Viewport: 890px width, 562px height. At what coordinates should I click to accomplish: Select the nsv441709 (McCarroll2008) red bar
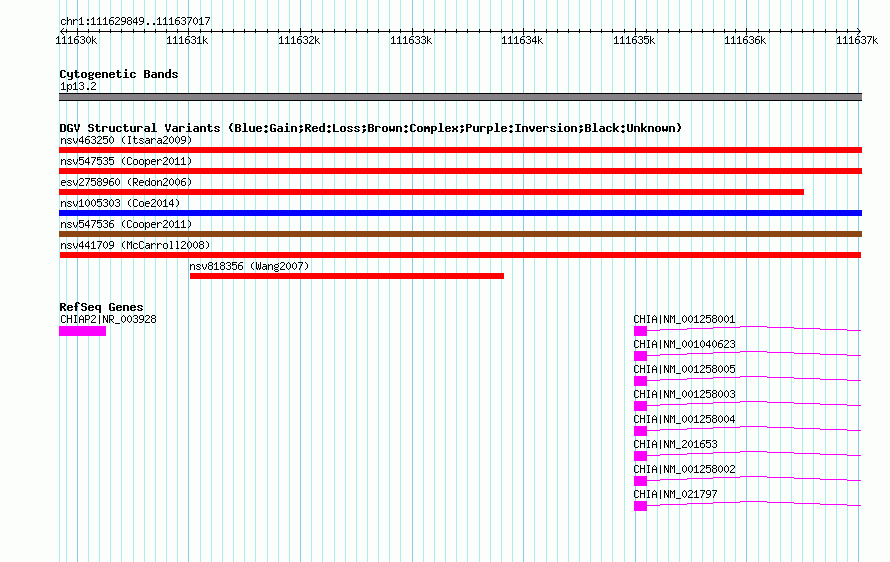[460, 255]
